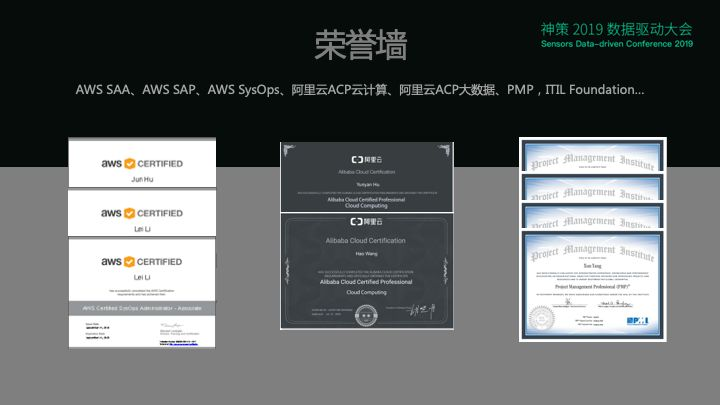Click the embossed seal on the PMP certificate
The height and width of the screenshot is (405, 720).
(x=541, y=318)
